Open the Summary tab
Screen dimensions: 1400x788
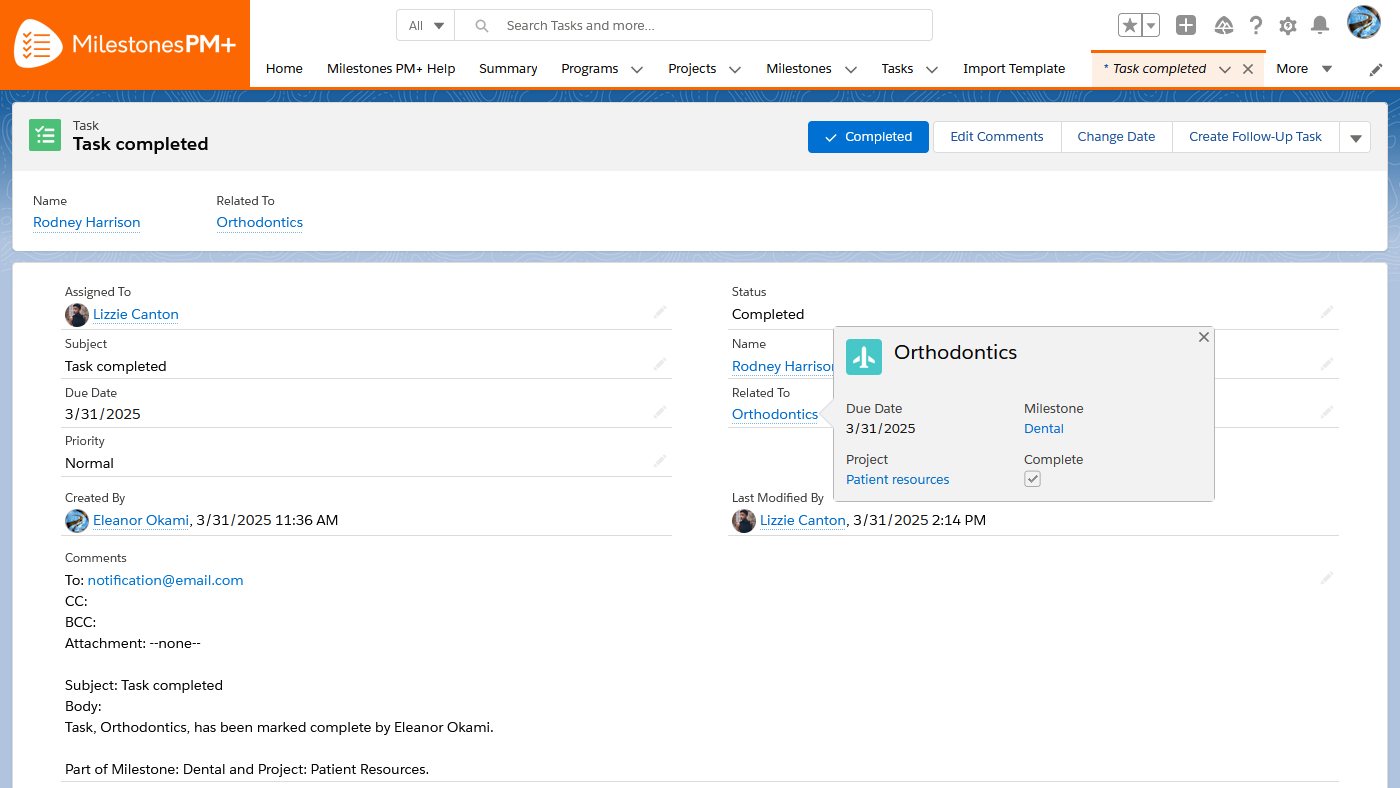[508, 69]
